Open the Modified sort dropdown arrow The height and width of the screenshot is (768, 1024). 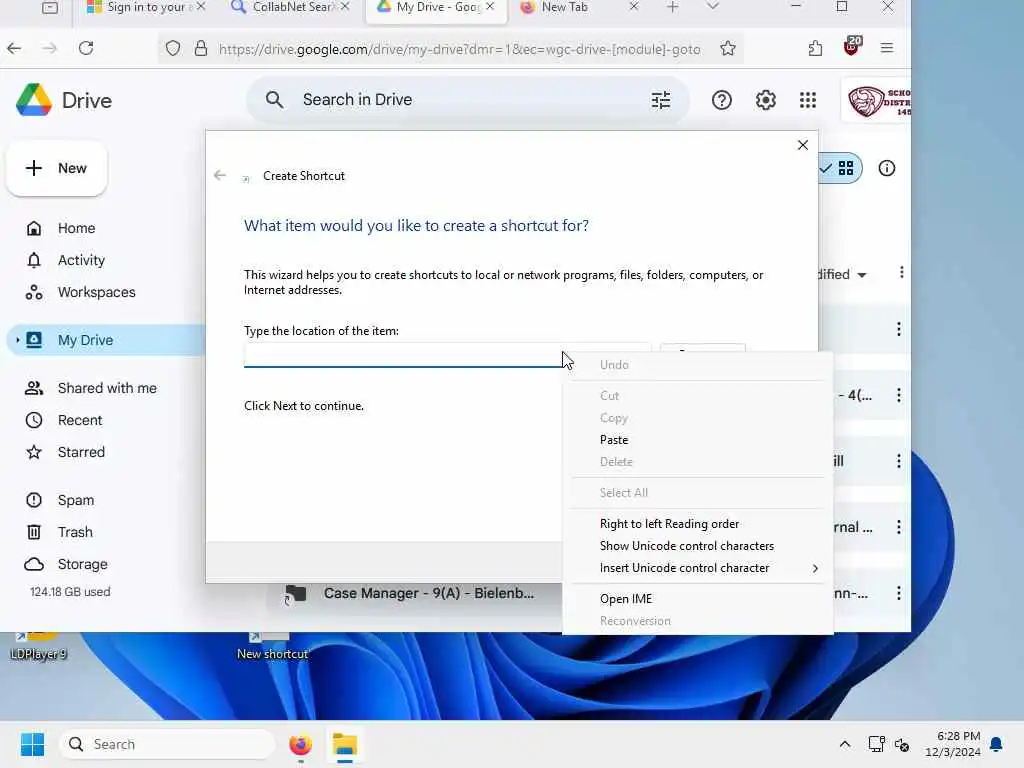click(x=861, y=275)
